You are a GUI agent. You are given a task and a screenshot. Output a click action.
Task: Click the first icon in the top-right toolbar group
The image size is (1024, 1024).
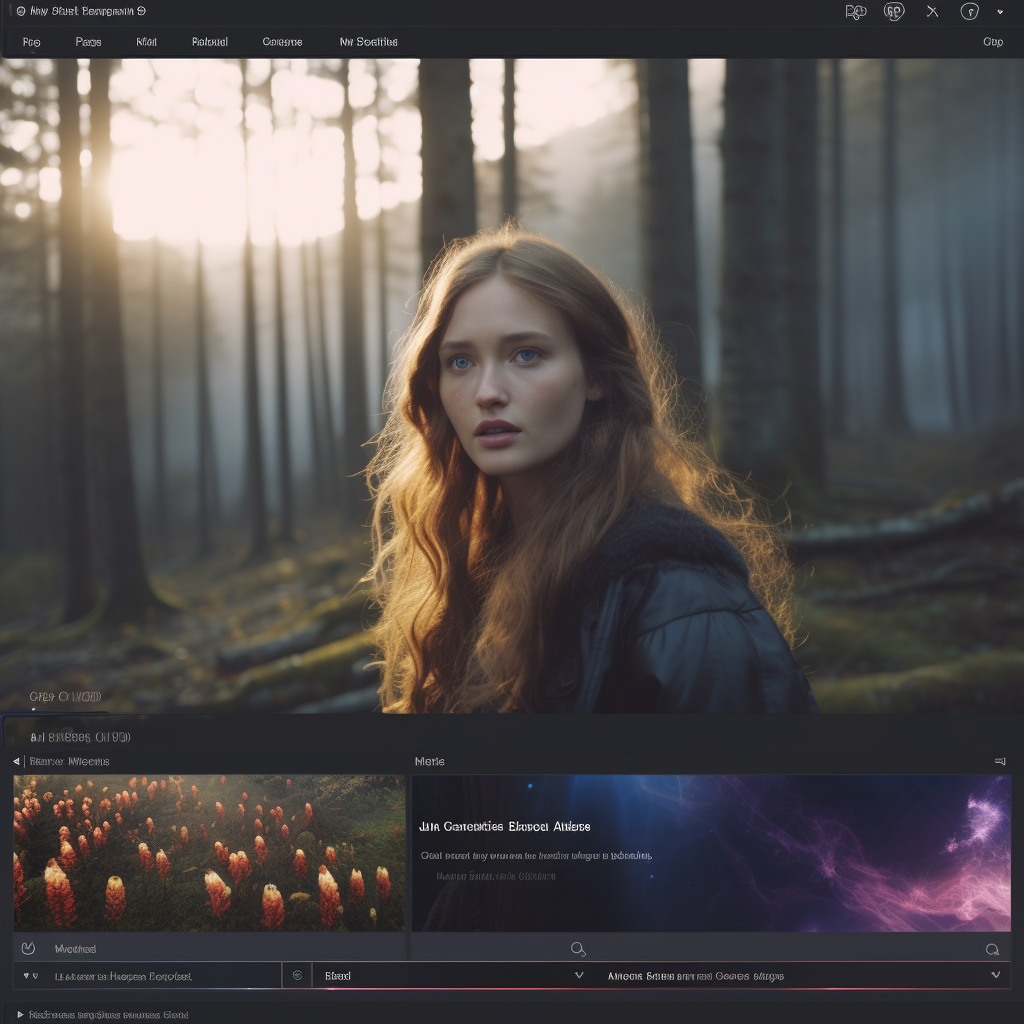(856, 12)
